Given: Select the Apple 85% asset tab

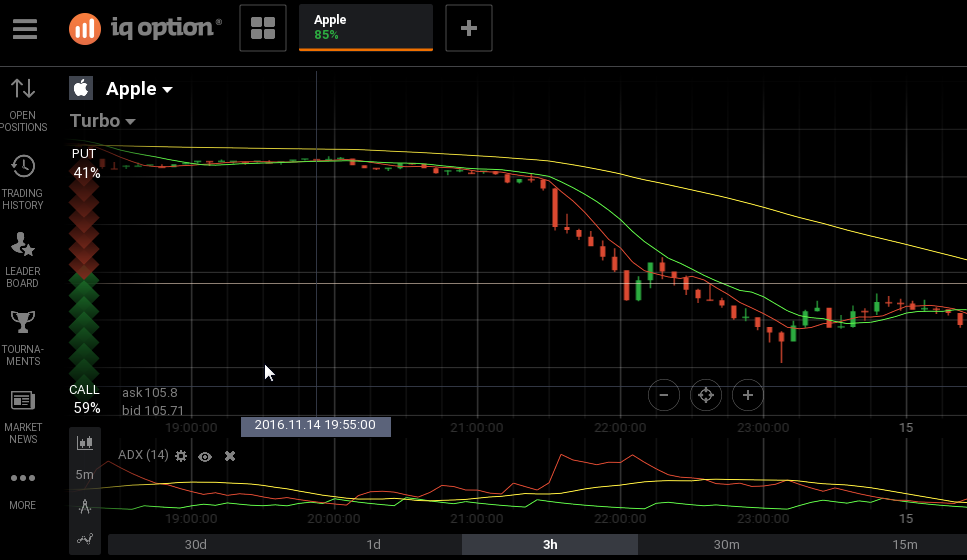Looking at the screenshot, I should point(366,28).
